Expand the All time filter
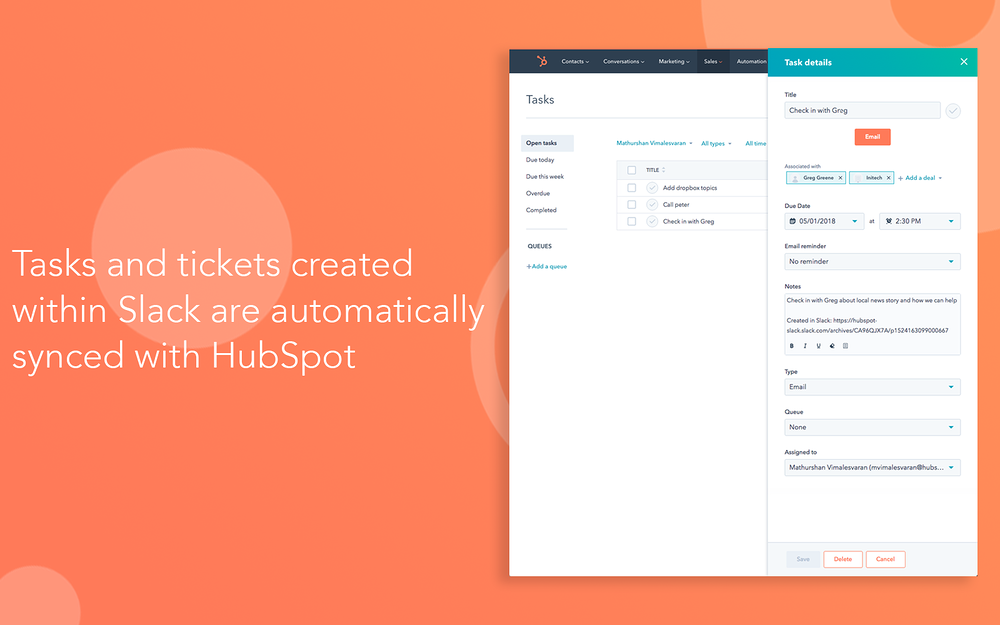Screen dimensions: 1000x625 point(756,143)
